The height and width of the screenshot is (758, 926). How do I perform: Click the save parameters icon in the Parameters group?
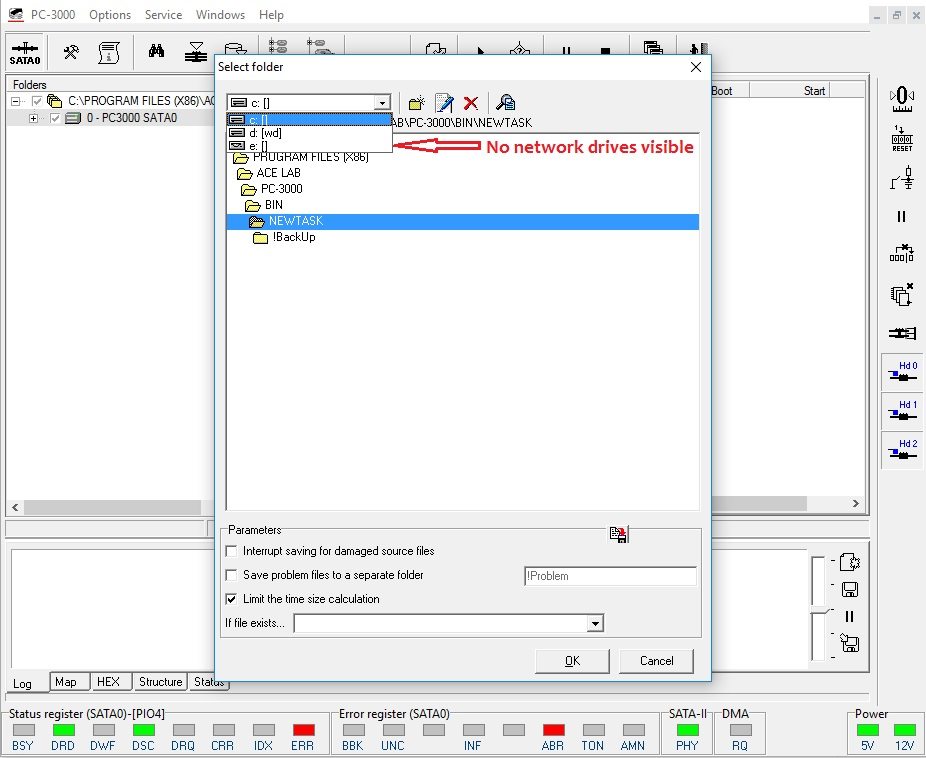(618, 534)
